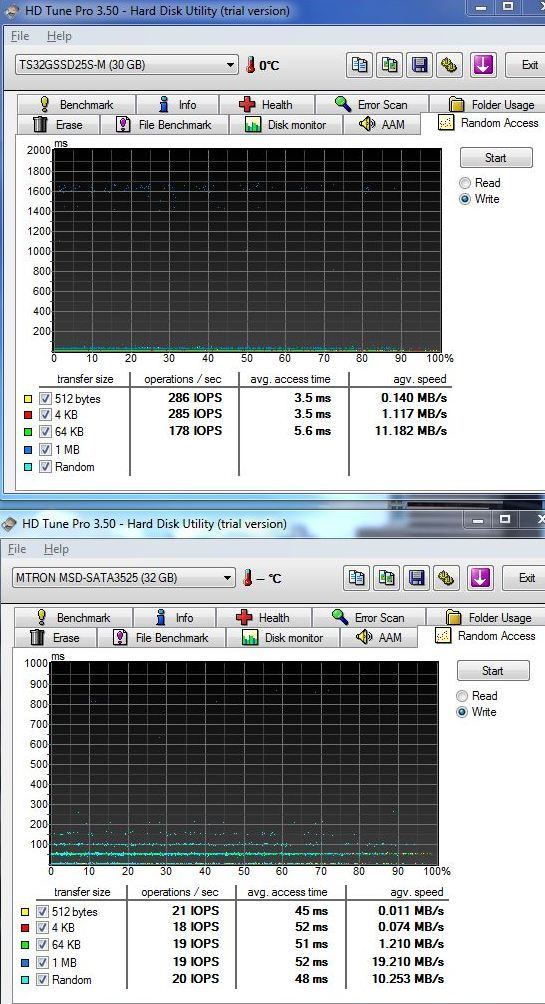Screen dimensions: 545x1004
Task: Click HD Tune title bar icon in bottom window
Action: pyautogui.click(x=9, y=524)
